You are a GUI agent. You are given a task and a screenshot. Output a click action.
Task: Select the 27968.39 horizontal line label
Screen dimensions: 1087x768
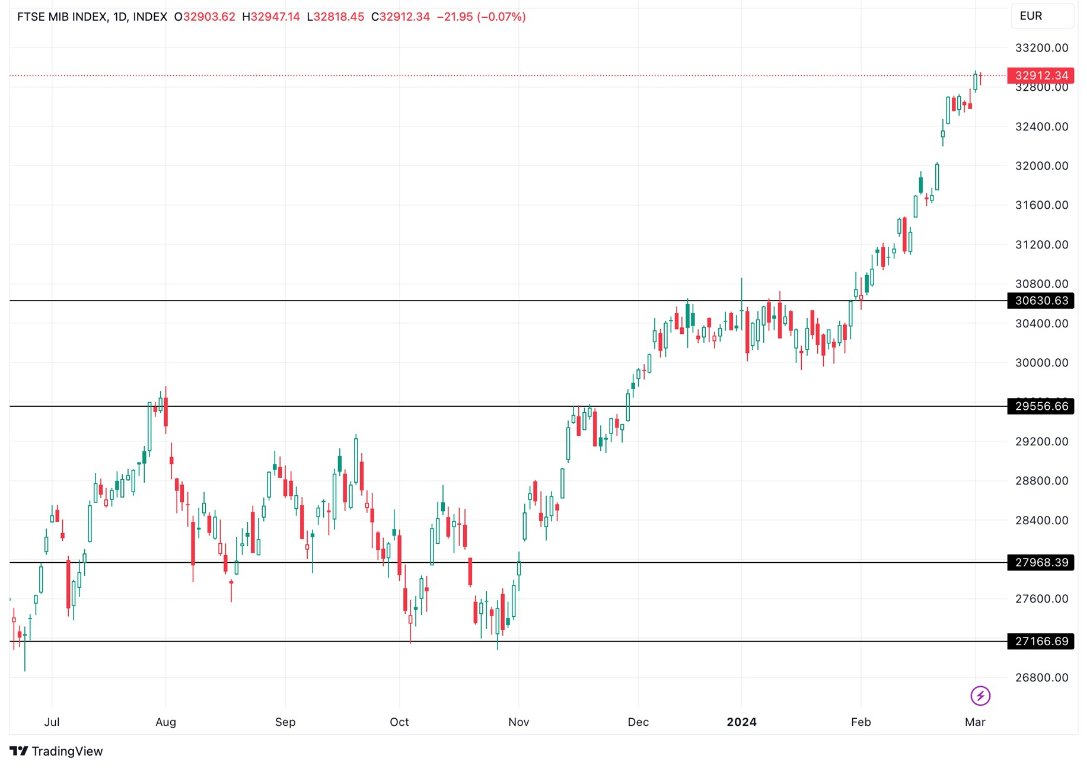point(1041,562)
